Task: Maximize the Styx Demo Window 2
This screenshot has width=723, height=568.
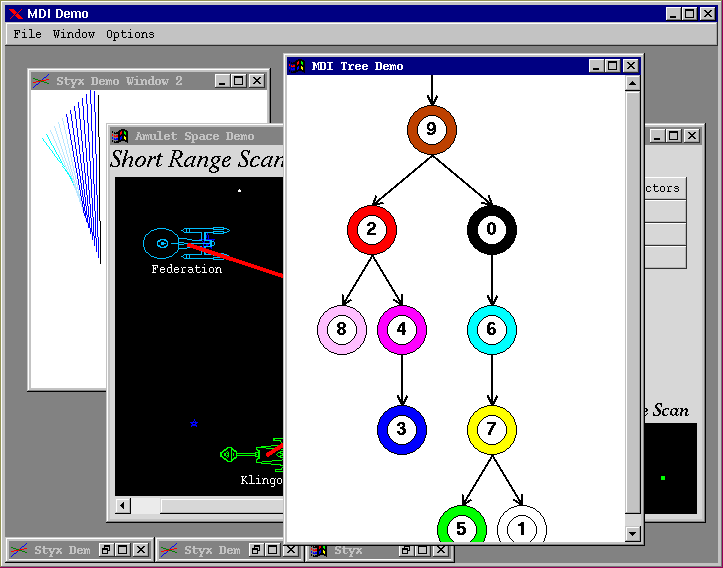Action: [x=239, y=81]
